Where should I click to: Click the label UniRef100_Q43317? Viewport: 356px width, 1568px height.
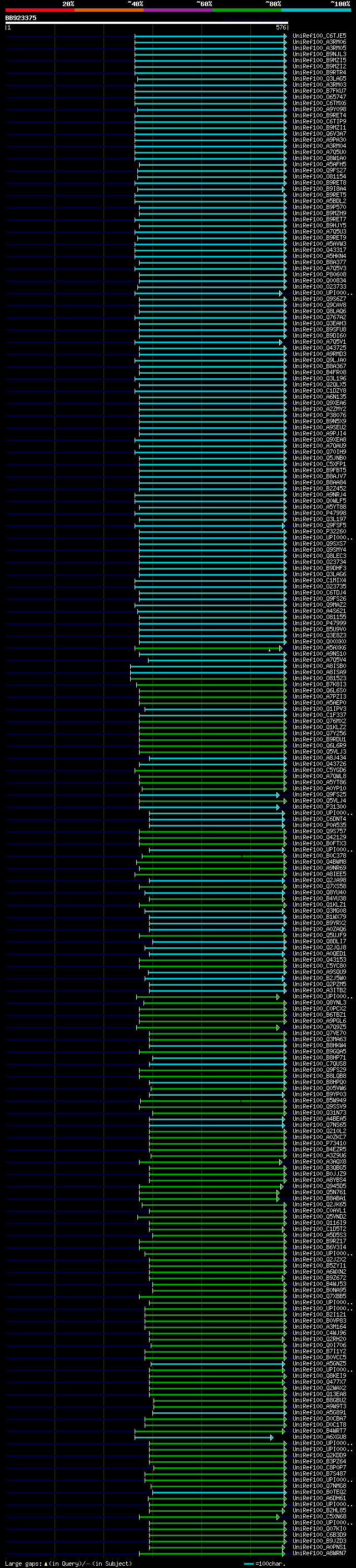point(319,250)
